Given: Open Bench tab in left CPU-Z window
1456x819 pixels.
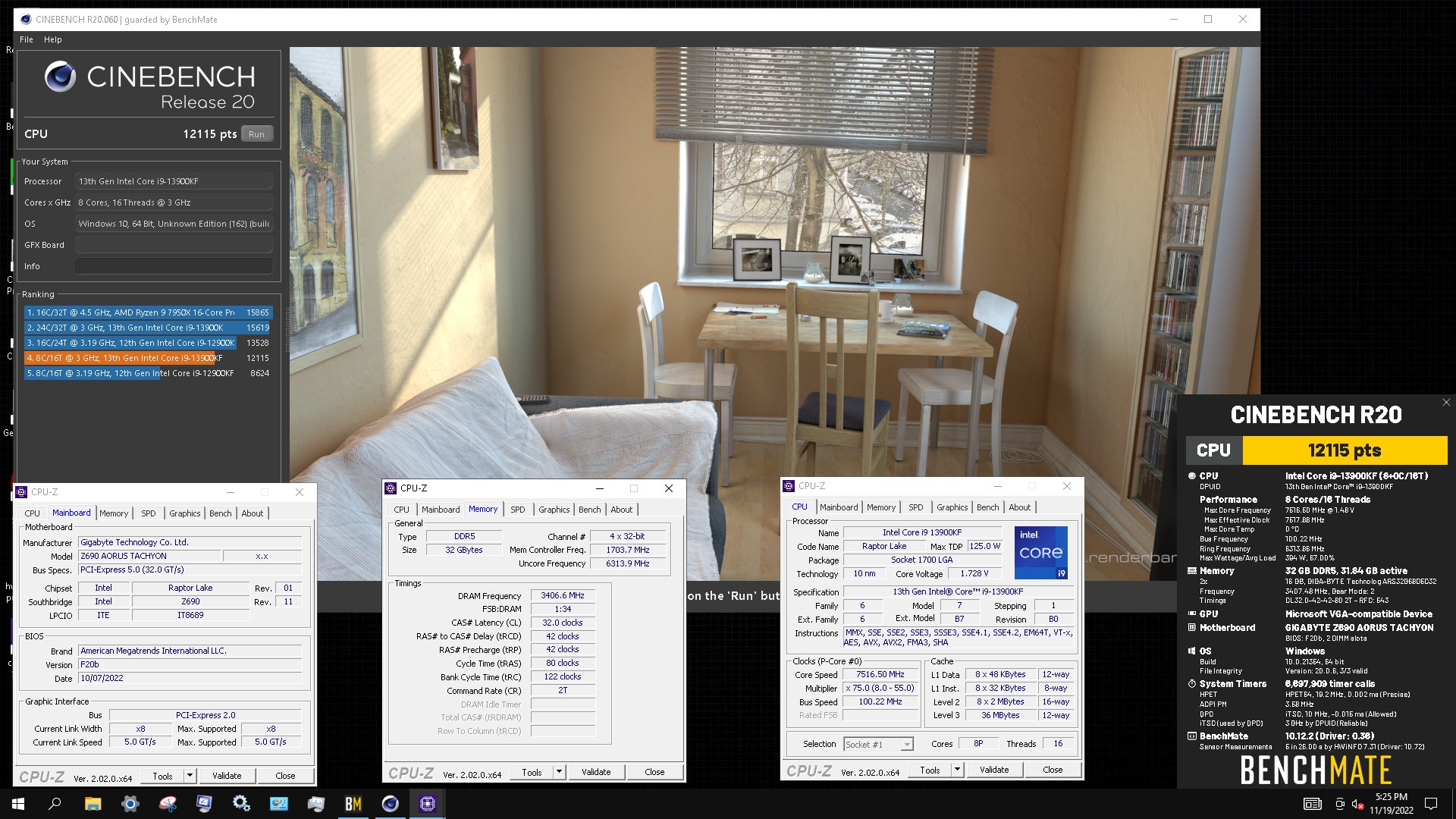Looking at the screenshot, I should 221,513.
